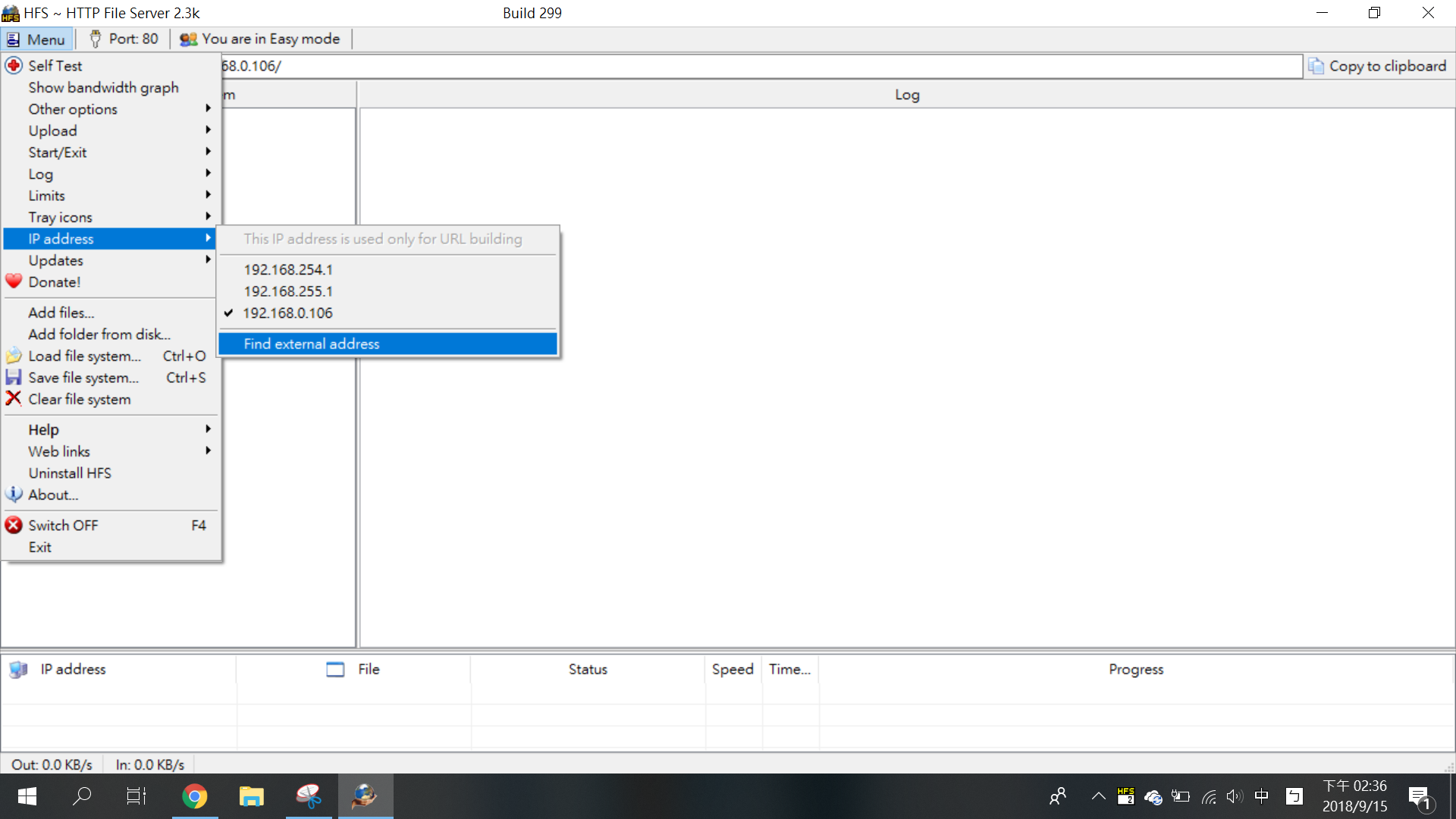Click the Donate heart icon

tap(14, 281)
